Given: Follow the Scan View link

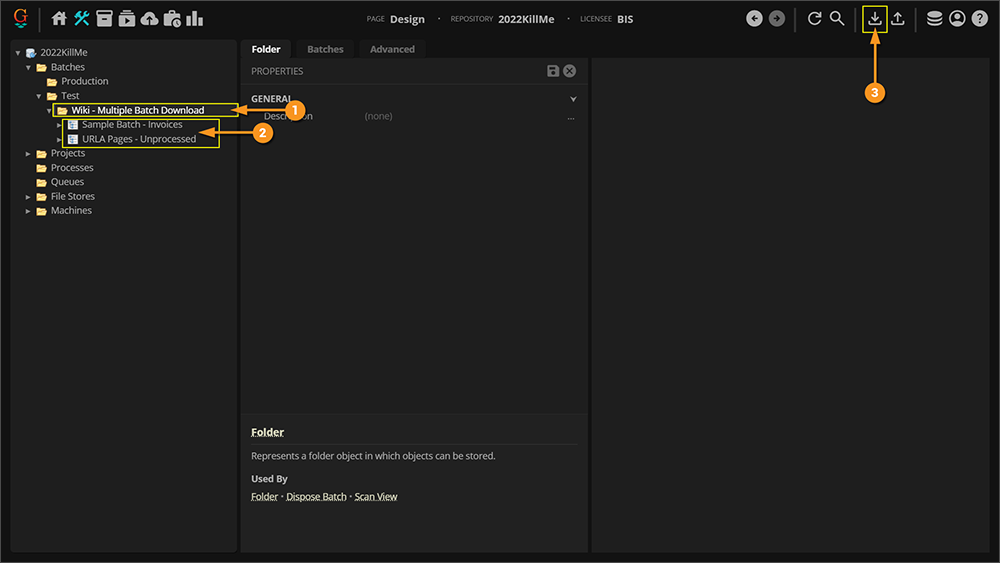Looking at the screenshot, I should click(376, 497).
